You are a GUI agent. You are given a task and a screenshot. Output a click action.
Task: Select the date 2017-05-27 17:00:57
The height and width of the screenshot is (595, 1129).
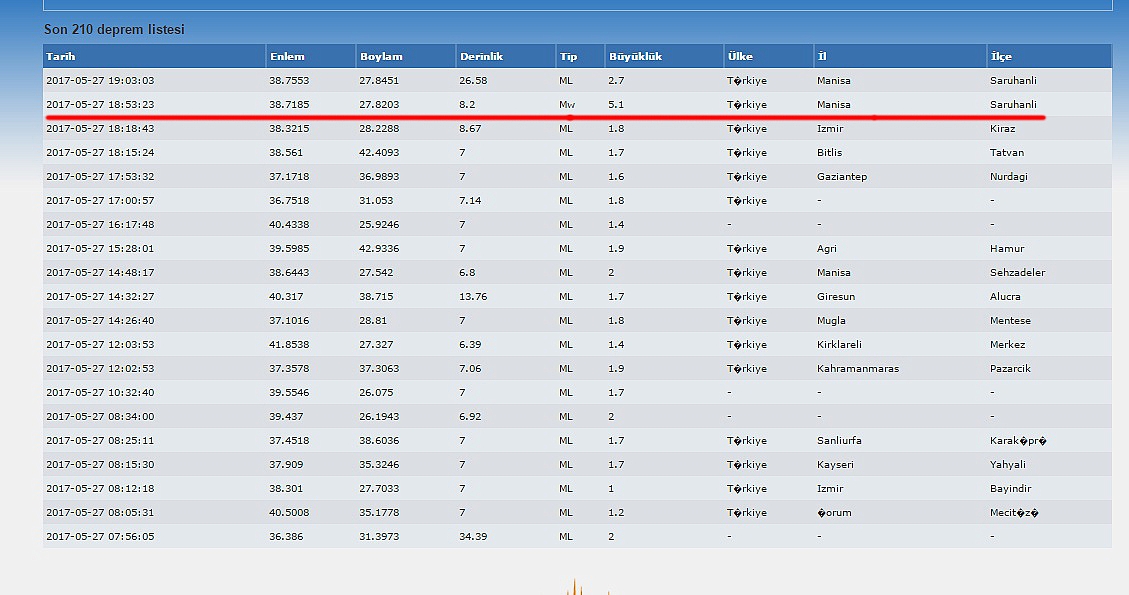pos(100,201)
